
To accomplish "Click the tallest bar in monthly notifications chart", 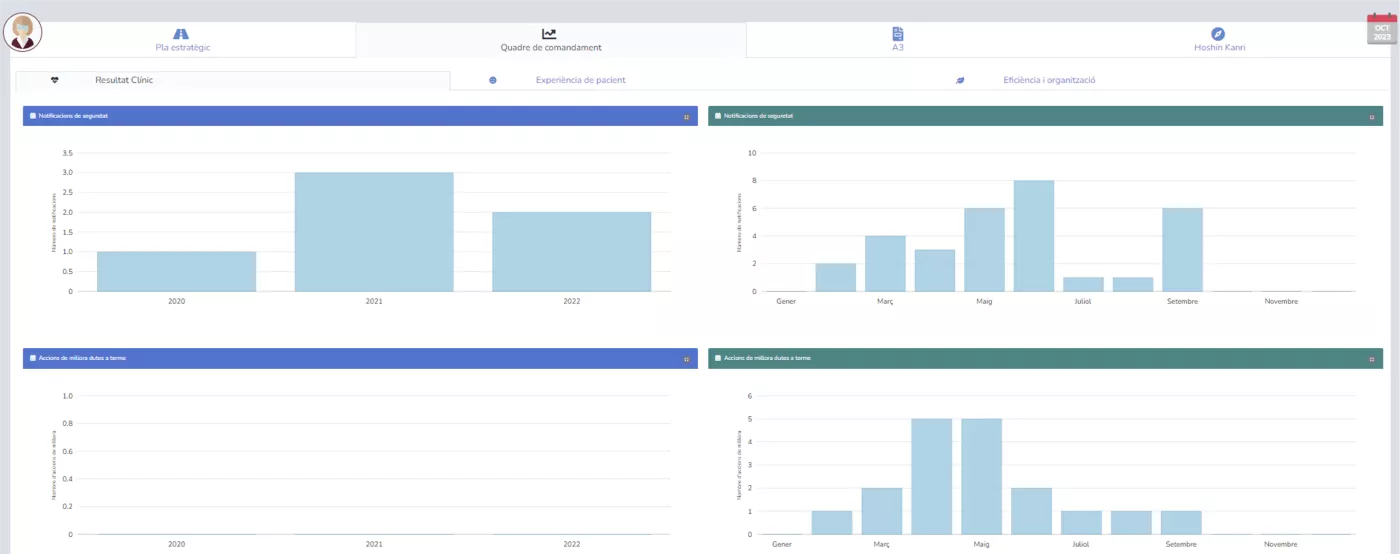I will pos(1034,236).
